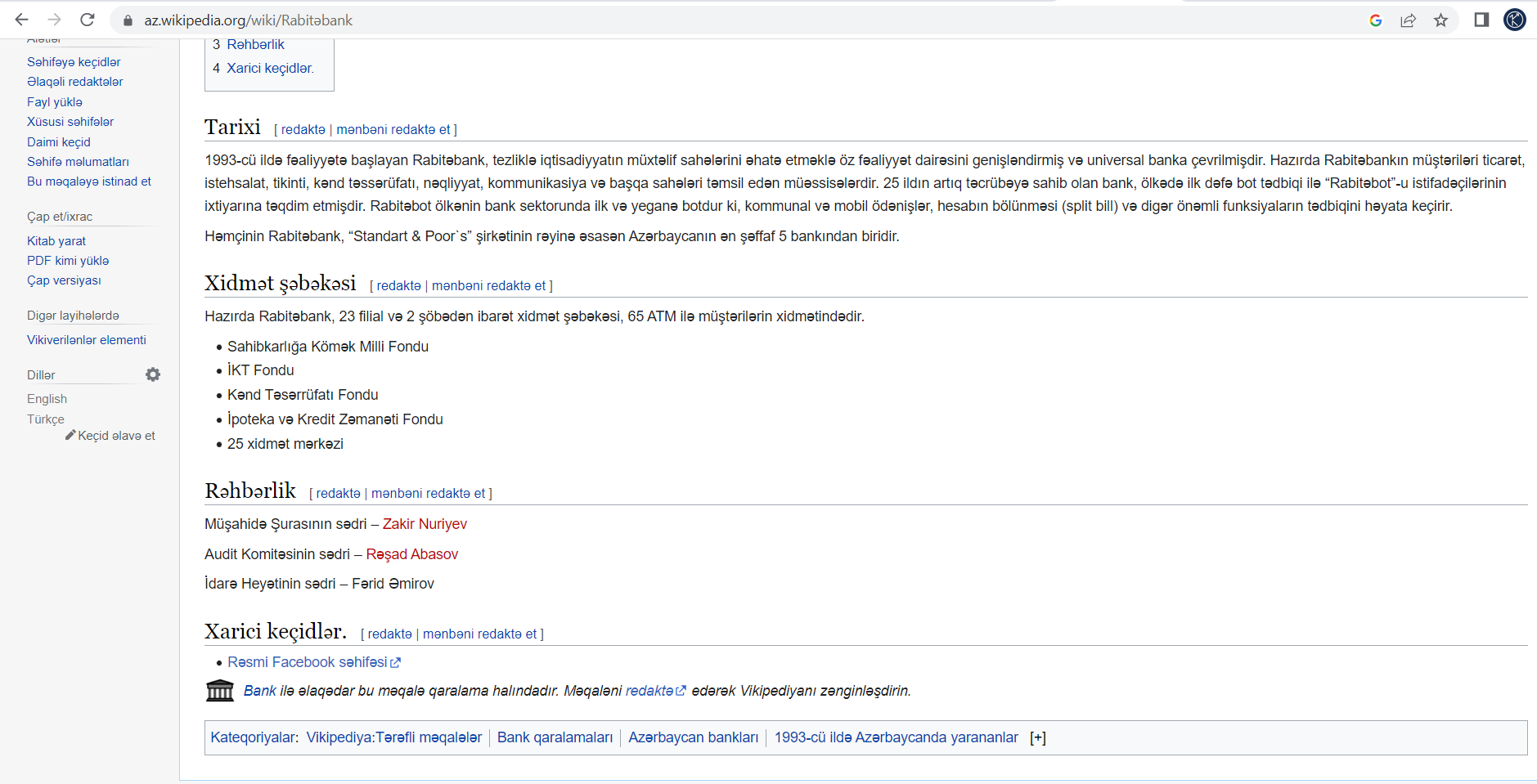Screen dimensions: 1537x784
Task: Click redaktə link in stub notice
Action: click(655, 691)
